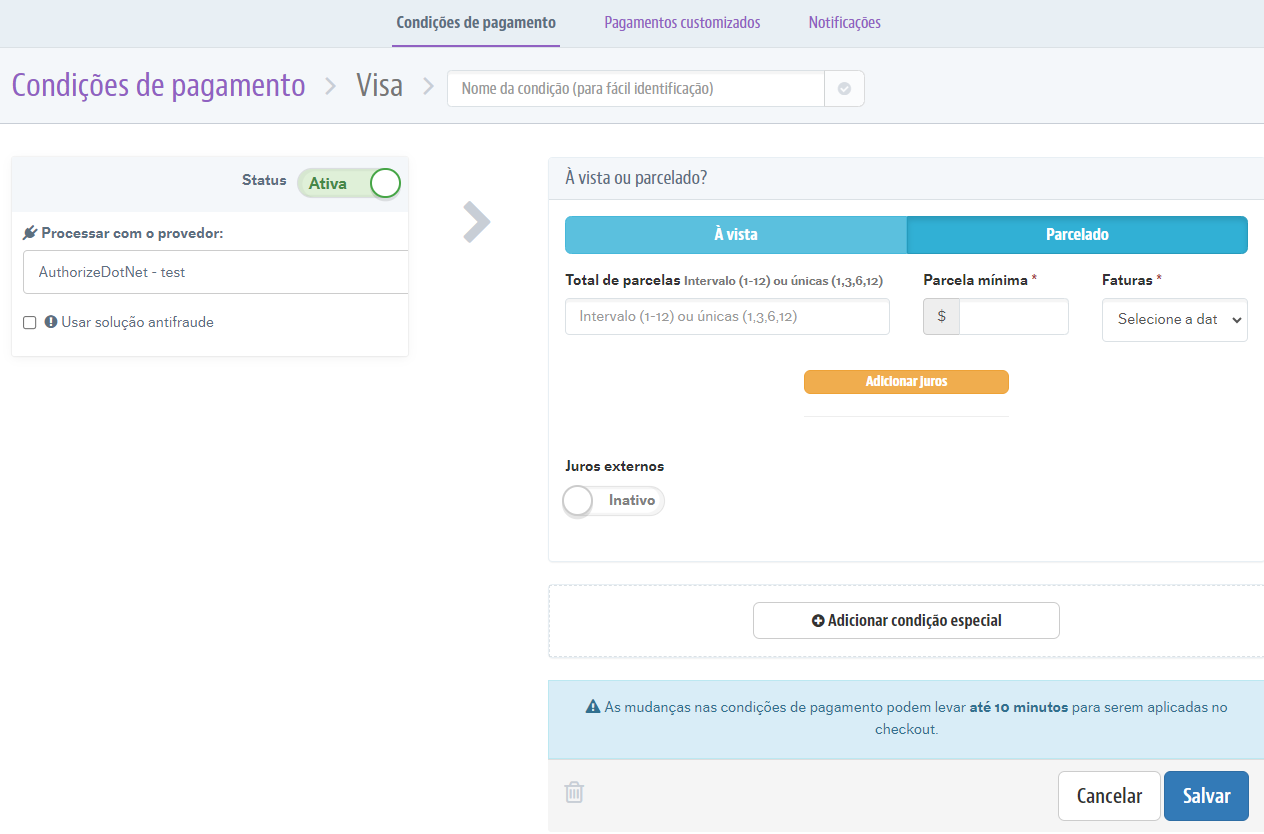
Task: Open the Notificações tab
Action: click(844, 22)
